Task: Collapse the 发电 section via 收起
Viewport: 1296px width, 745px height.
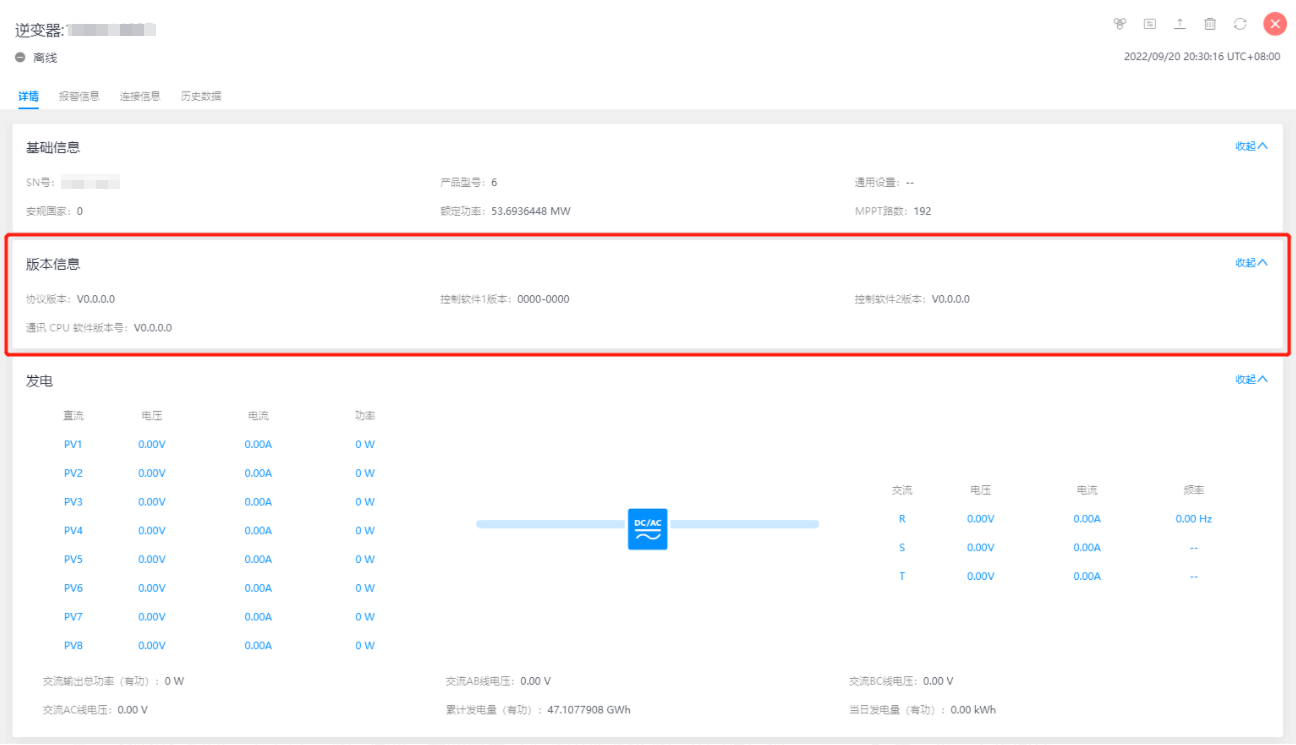Action: (1251, 380)
